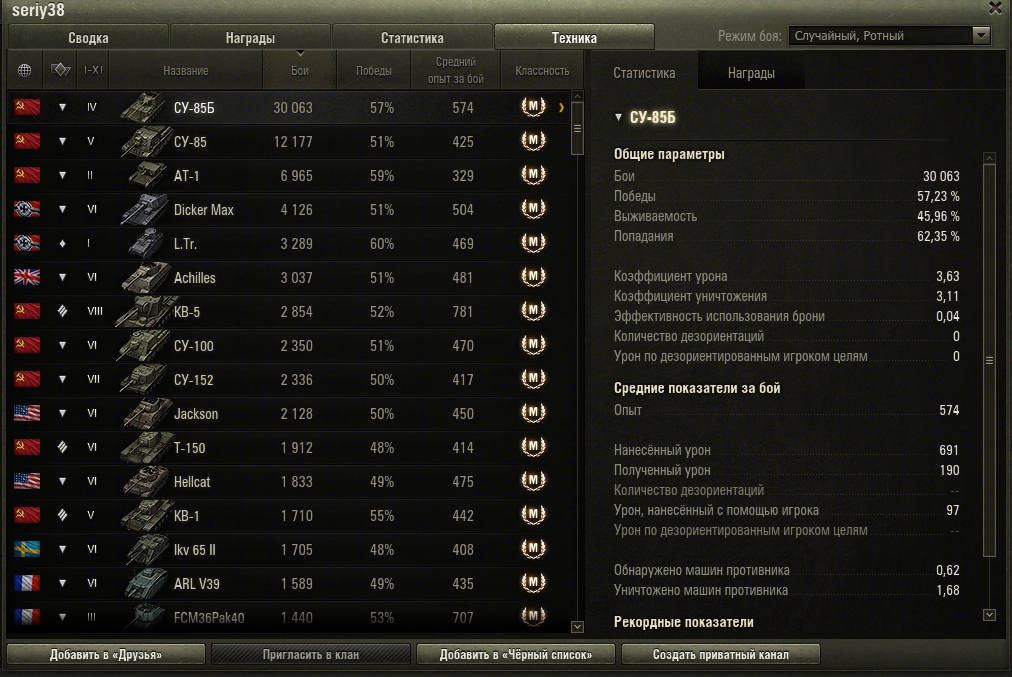Click Добавить в «Друзья» button

tap(106, 654)
